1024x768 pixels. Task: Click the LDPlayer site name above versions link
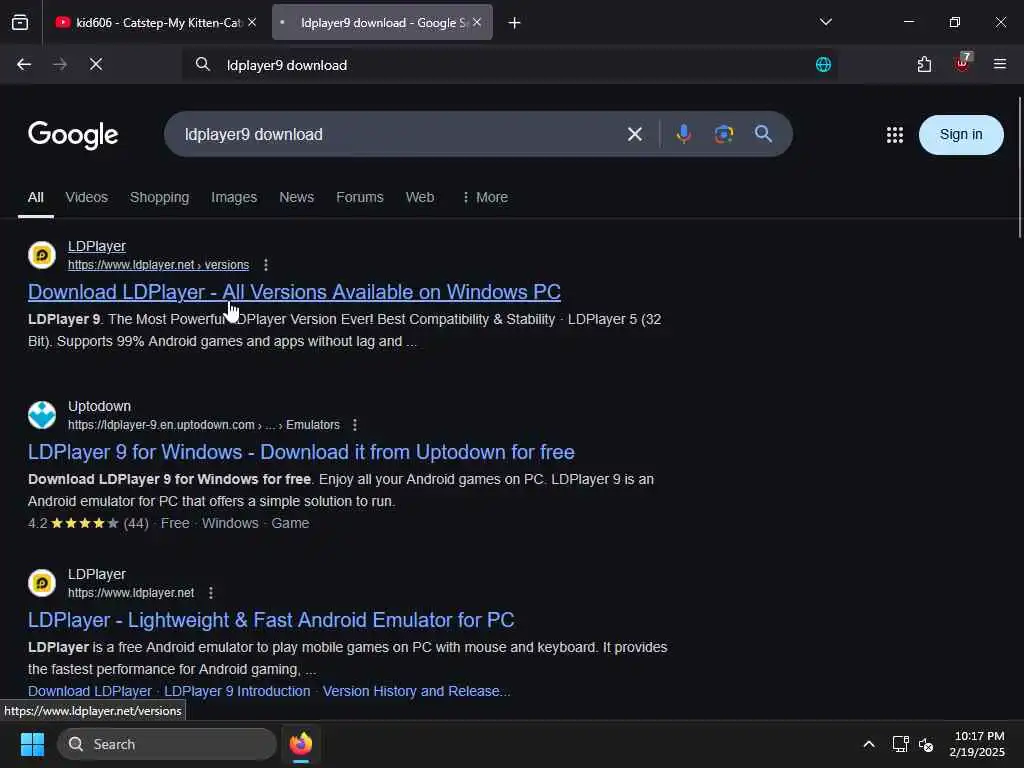tap(97, 246)
